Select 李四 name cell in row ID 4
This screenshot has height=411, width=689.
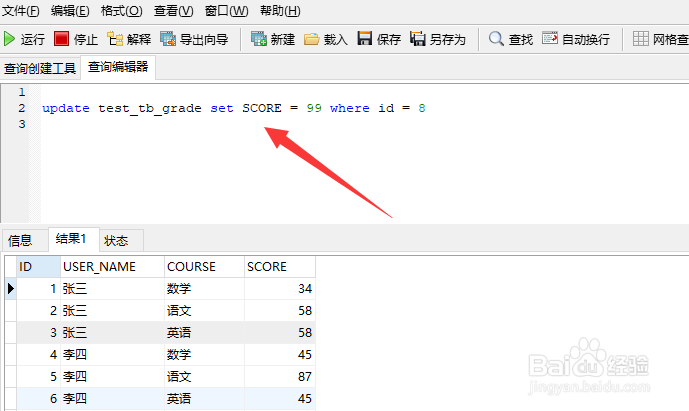[x=112, y=354]
